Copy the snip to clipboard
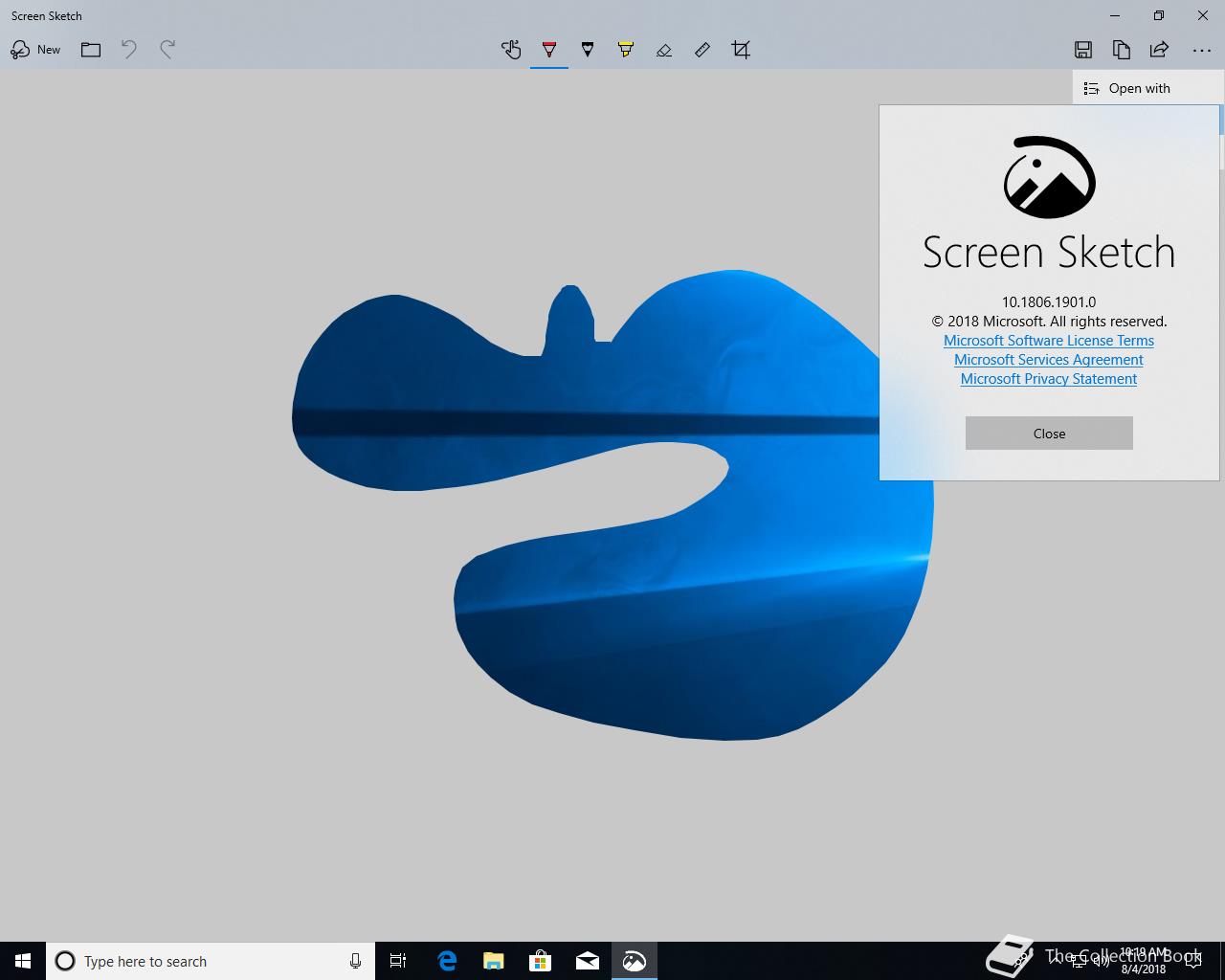This screenshot has height=980, width=1225. (1122, 50)
